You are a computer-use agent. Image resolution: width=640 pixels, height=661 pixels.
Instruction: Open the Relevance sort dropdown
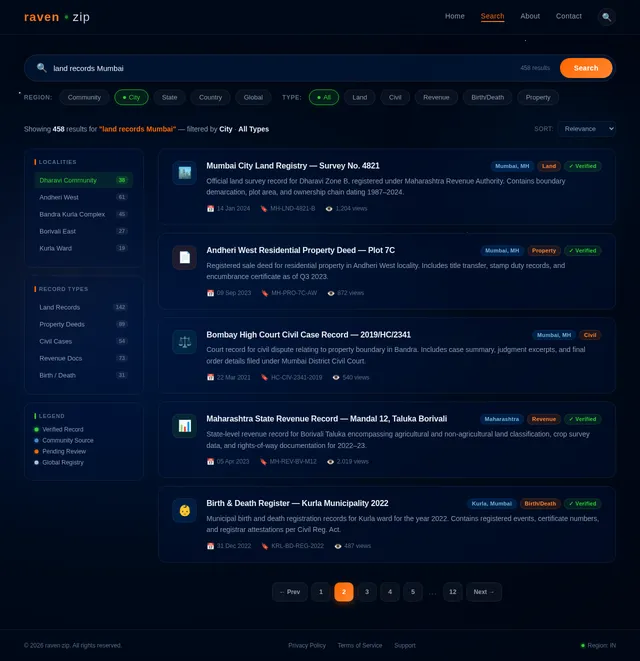[587, 129]
